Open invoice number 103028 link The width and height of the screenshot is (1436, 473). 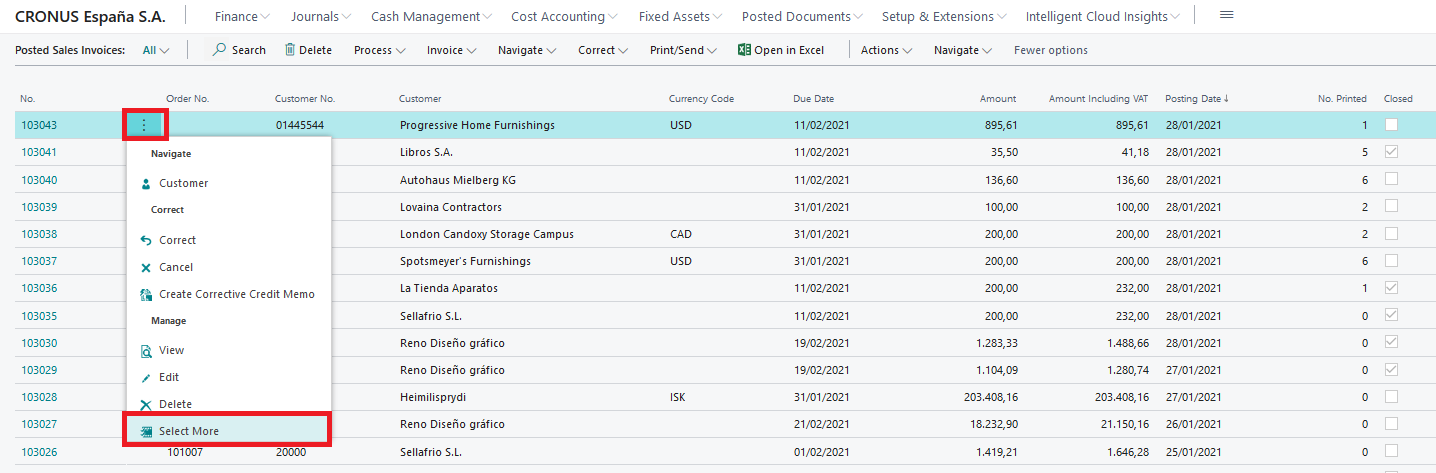39,397
